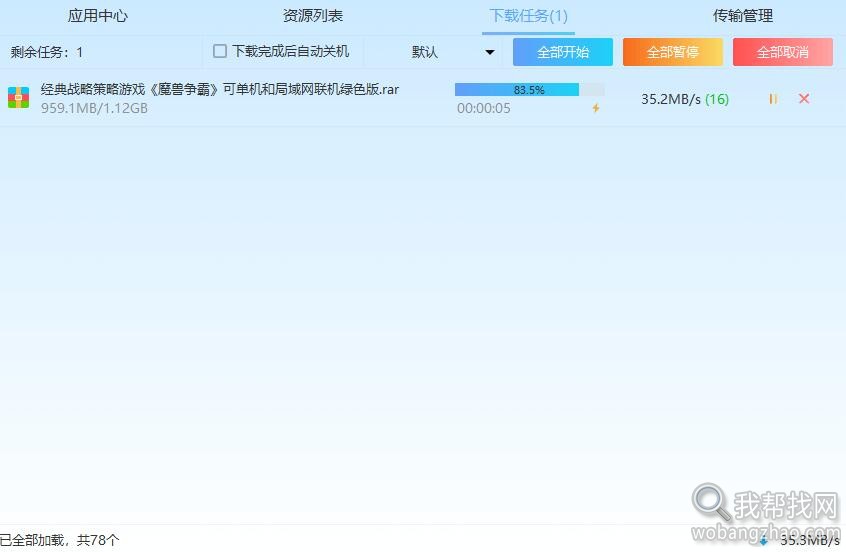
Task: Click the 已全部加载, 共78个 status text
Action: [x=59, y=540]
